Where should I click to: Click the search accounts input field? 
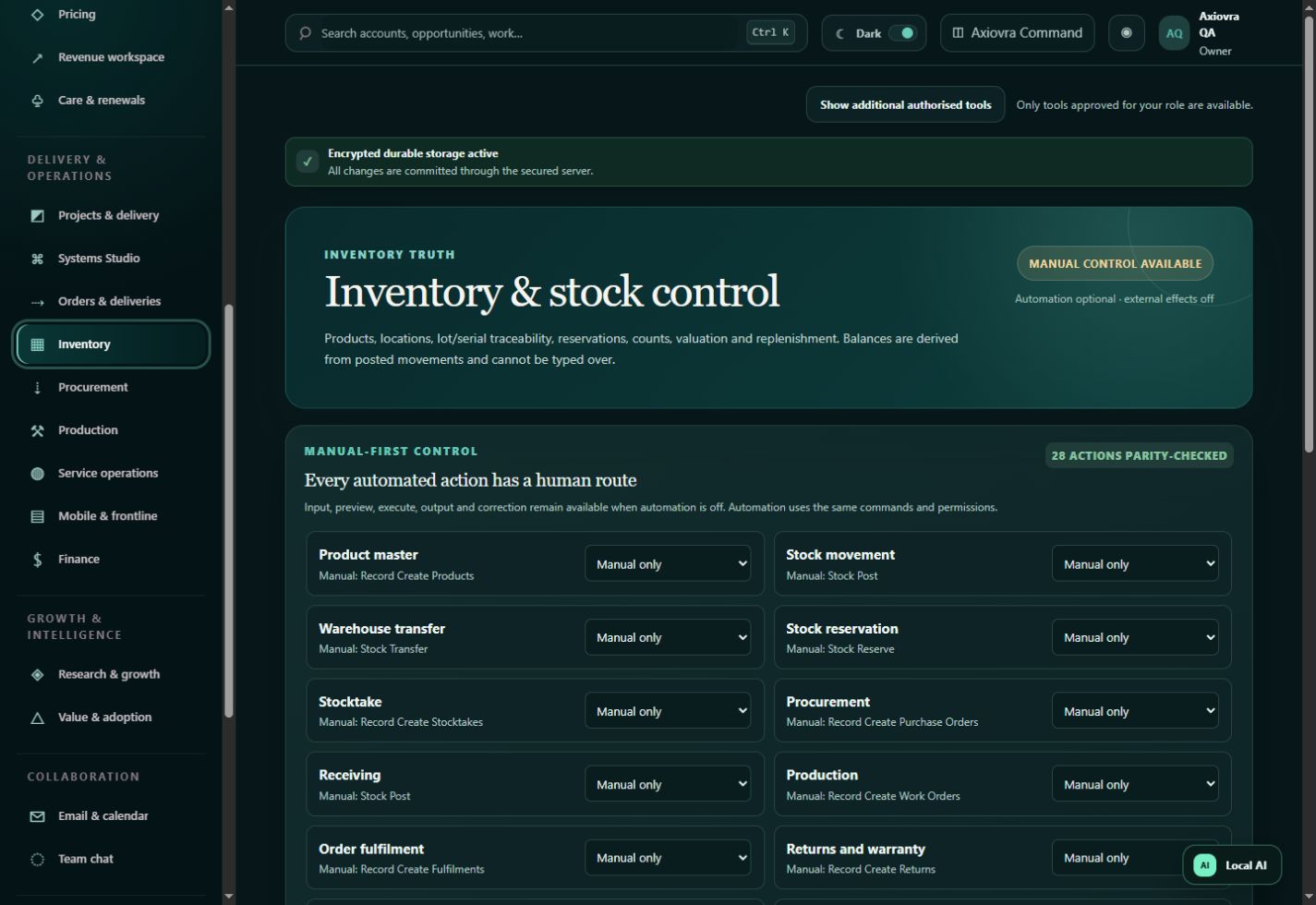[546, 33]
